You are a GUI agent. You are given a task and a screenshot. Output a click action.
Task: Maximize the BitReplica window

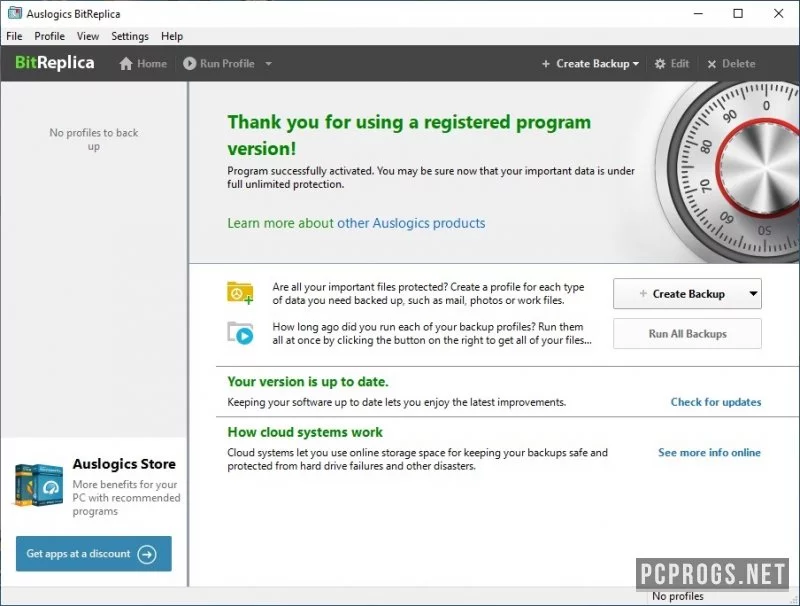[738, 14]
